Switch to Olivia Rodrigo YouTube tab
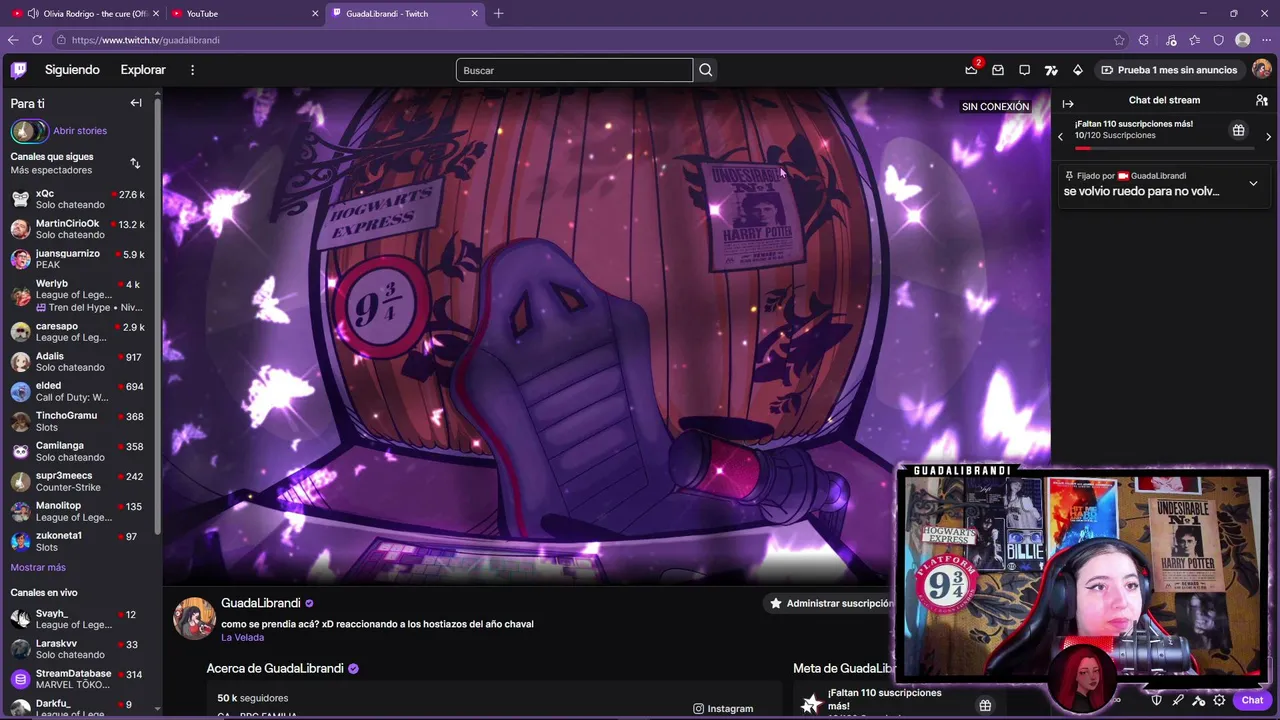Screen dimensions: 1280x720 tap(86, 13)
